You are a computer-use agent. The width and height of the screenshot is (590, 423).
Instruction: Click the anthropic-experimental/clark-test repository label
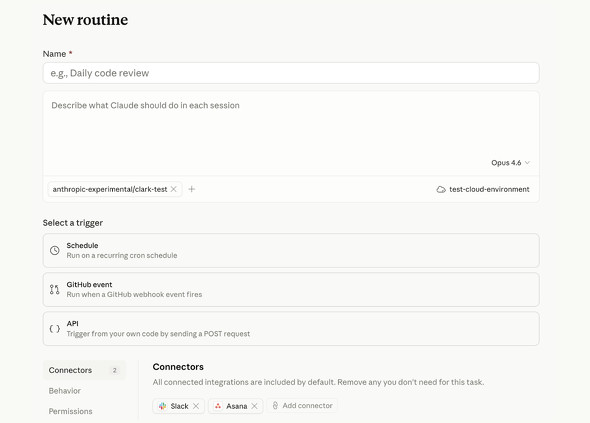pyautogui.click(x=110, y=189)
